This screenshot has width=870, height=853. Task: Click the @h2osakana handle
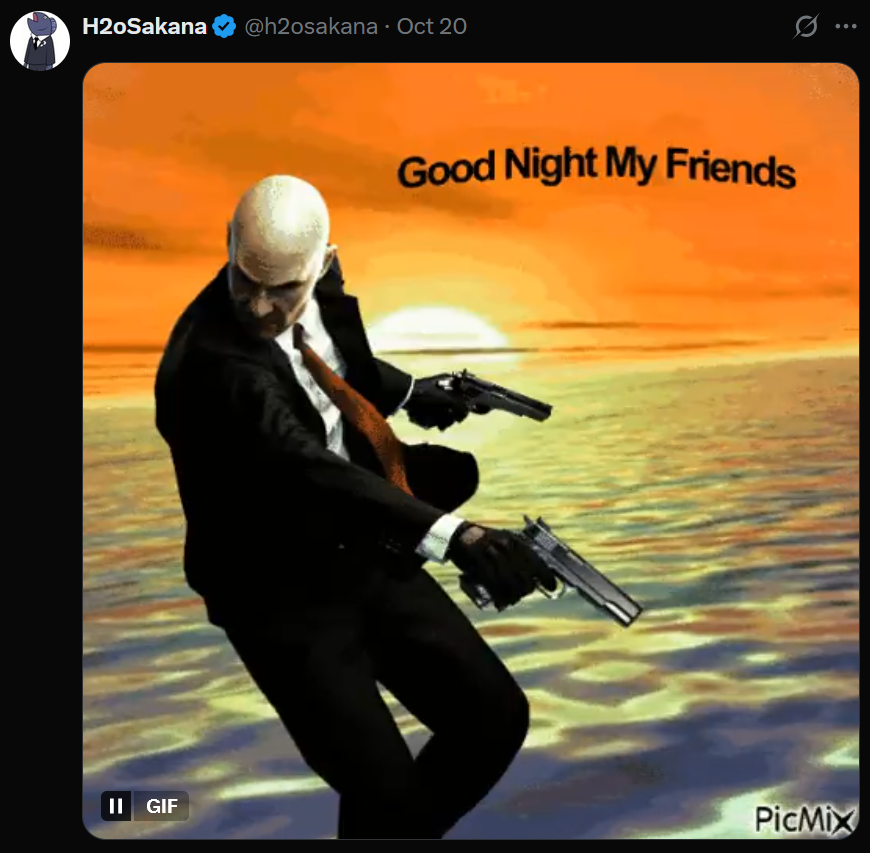click(311, 26)
